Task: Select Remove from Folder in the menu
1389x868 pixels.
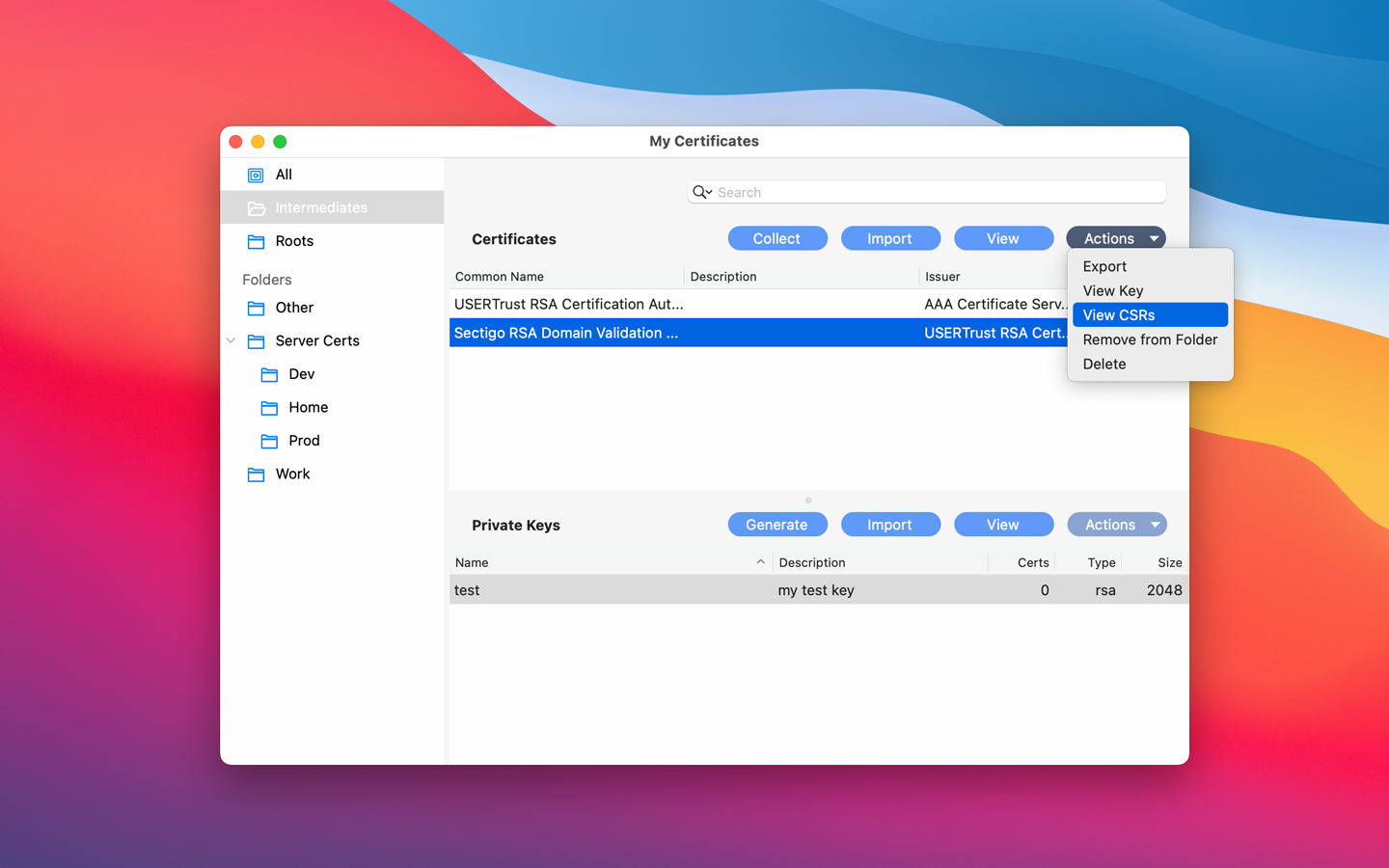Action: (x=1150, y=339)
